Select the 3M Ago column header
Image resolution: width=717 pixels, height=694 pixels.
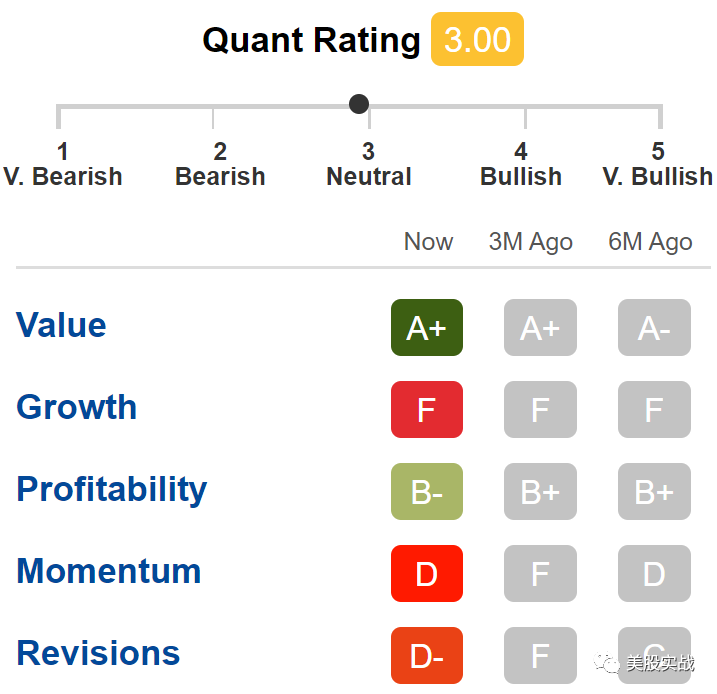pos(530,241)
